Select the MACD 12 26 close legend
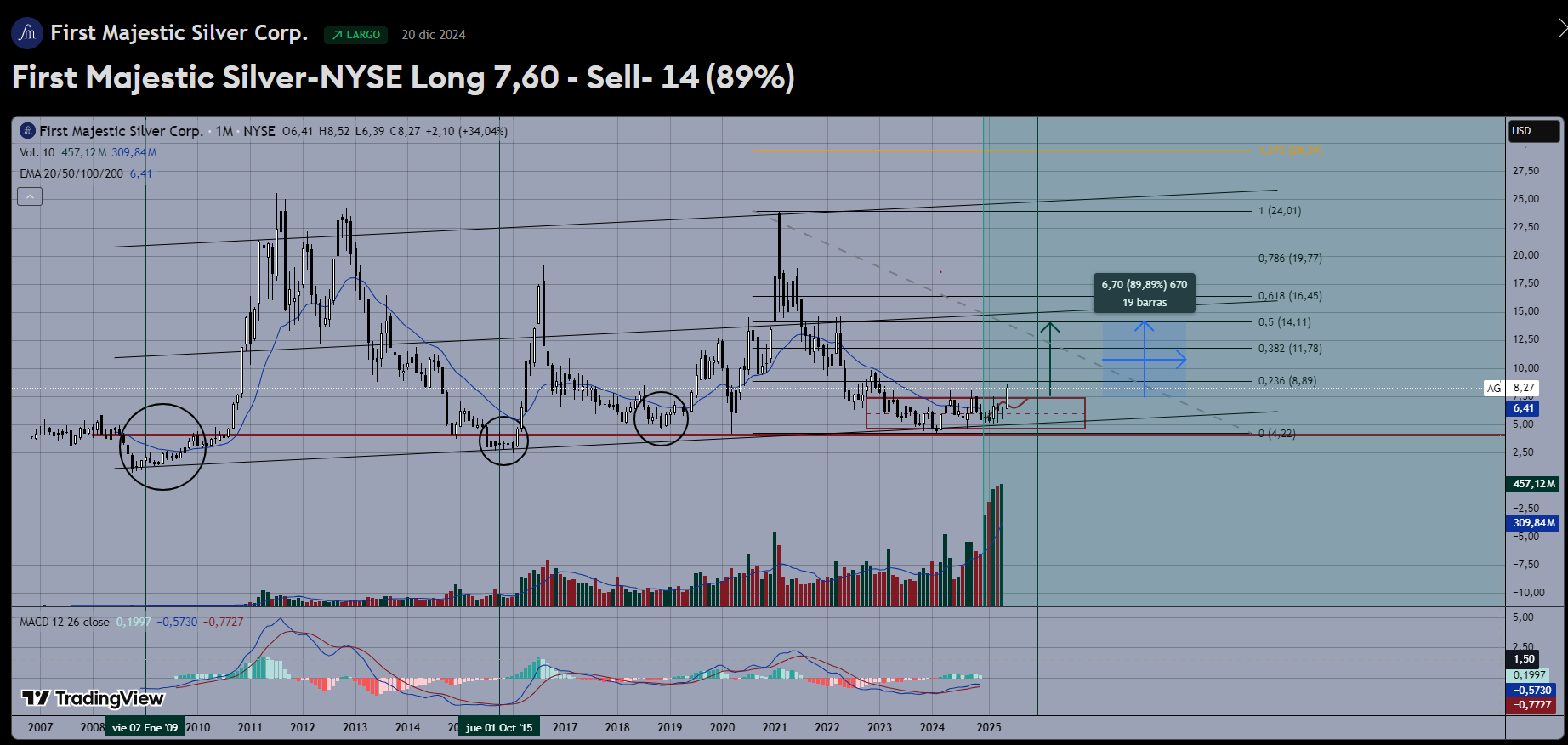This screenshot has width=1568, height=745. 65,622
